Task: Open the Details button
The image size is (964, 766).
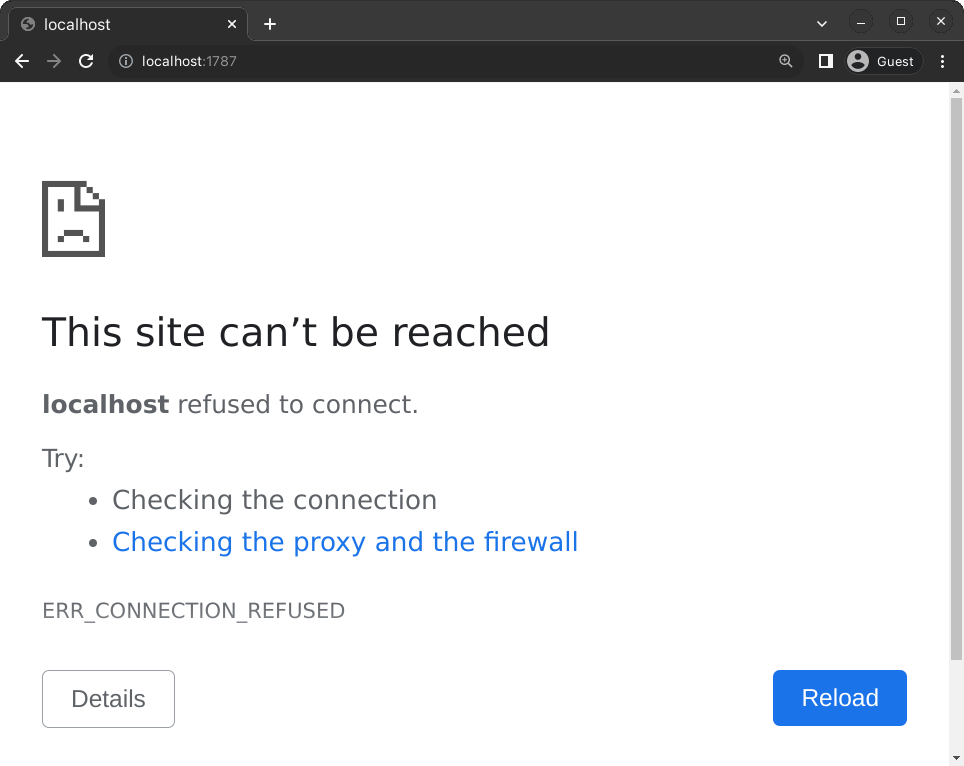Action: coord(108,699)
